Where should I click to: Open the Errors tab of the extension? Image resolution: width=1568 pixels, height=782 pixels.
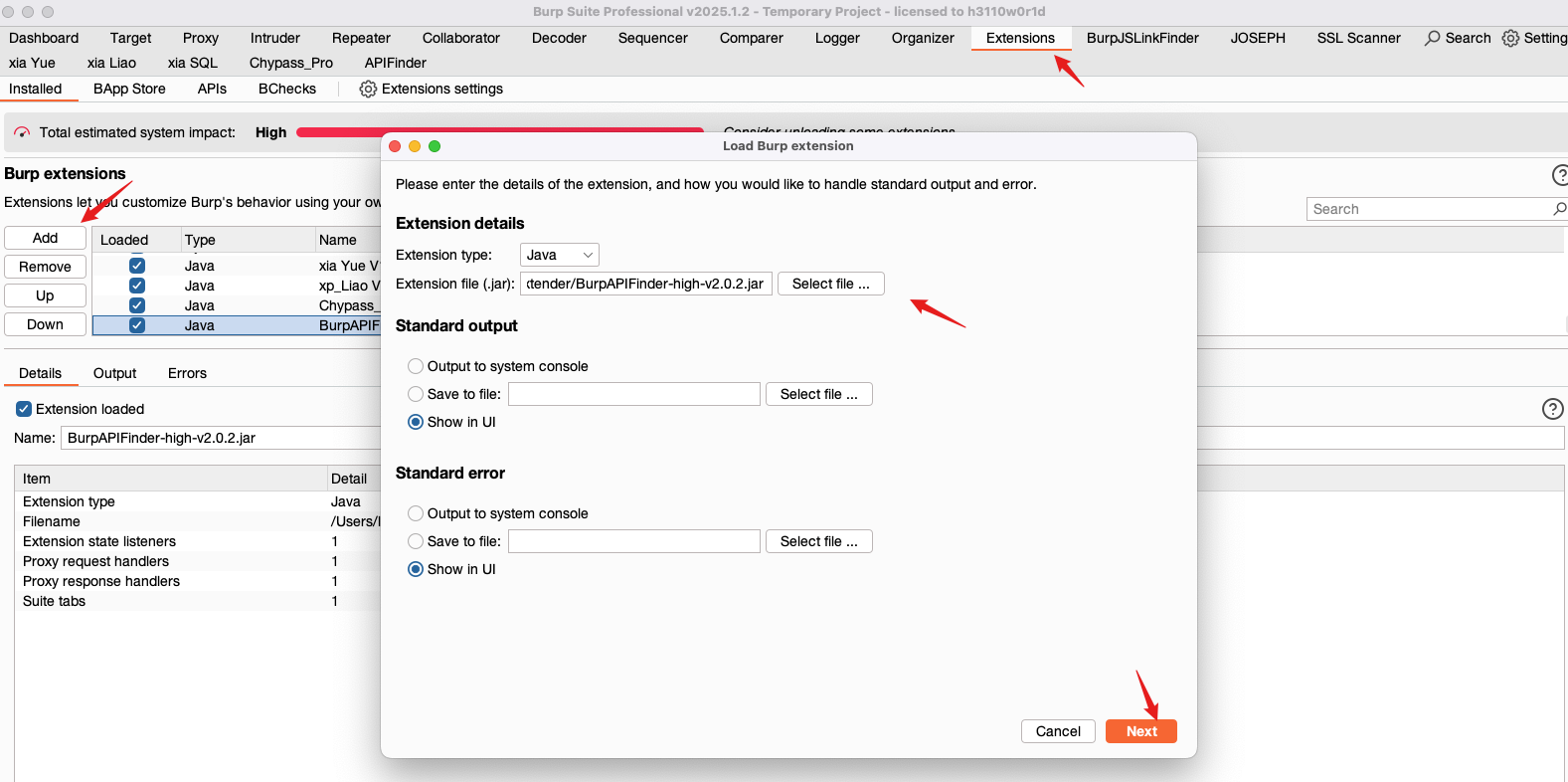pyautogui.click(x=187, y=373)
